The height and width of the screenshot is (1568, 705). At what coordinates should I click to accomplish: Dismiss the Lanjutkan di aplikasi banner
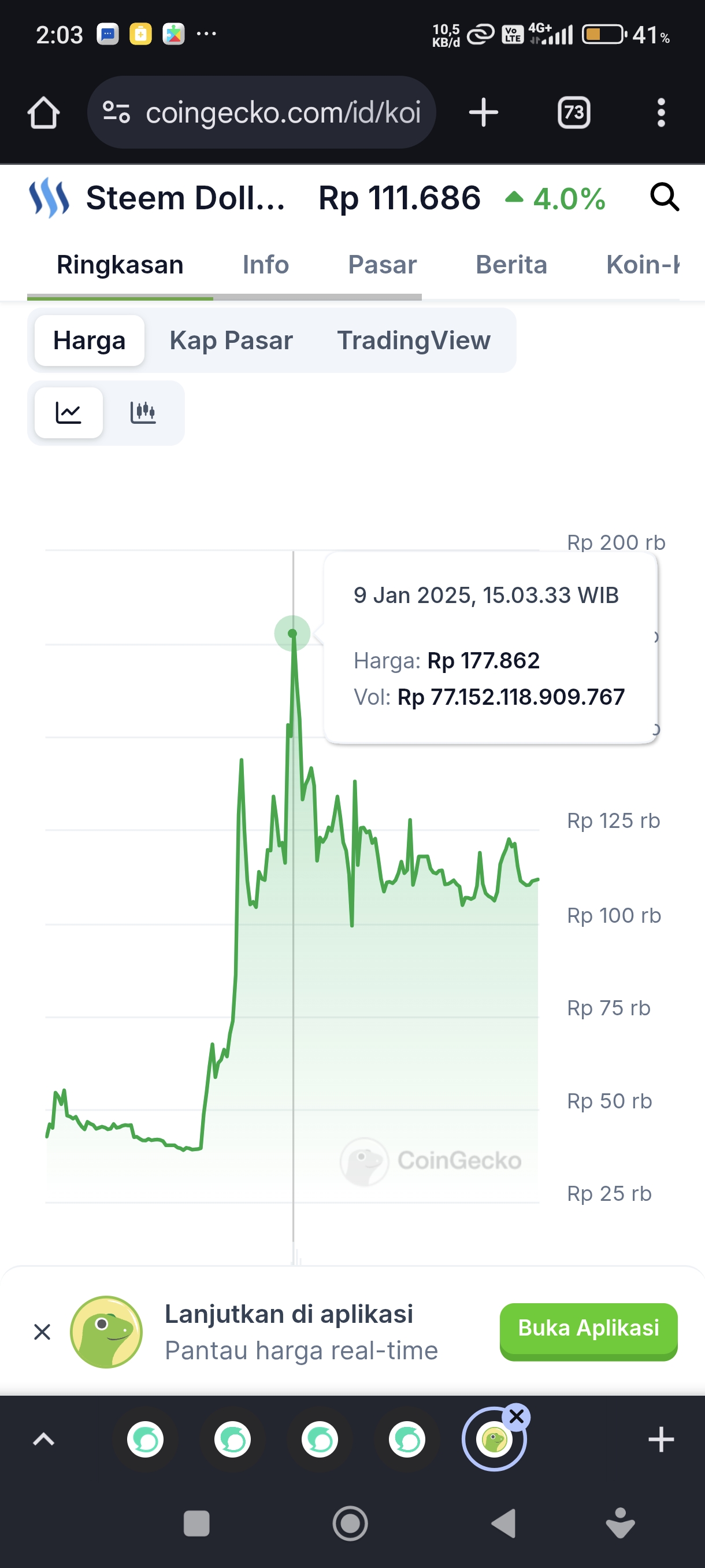click(42, 1332)
